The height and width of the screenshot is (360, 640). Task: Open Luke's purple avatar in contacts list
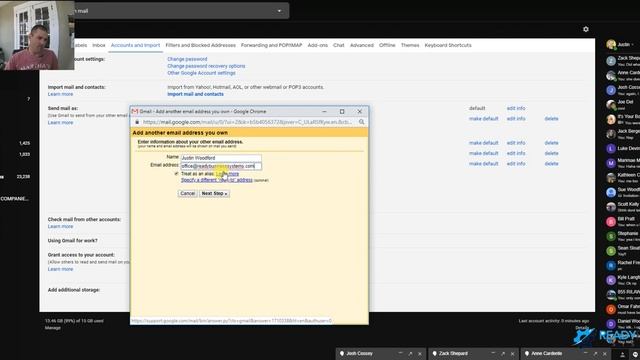click(611, 149)
